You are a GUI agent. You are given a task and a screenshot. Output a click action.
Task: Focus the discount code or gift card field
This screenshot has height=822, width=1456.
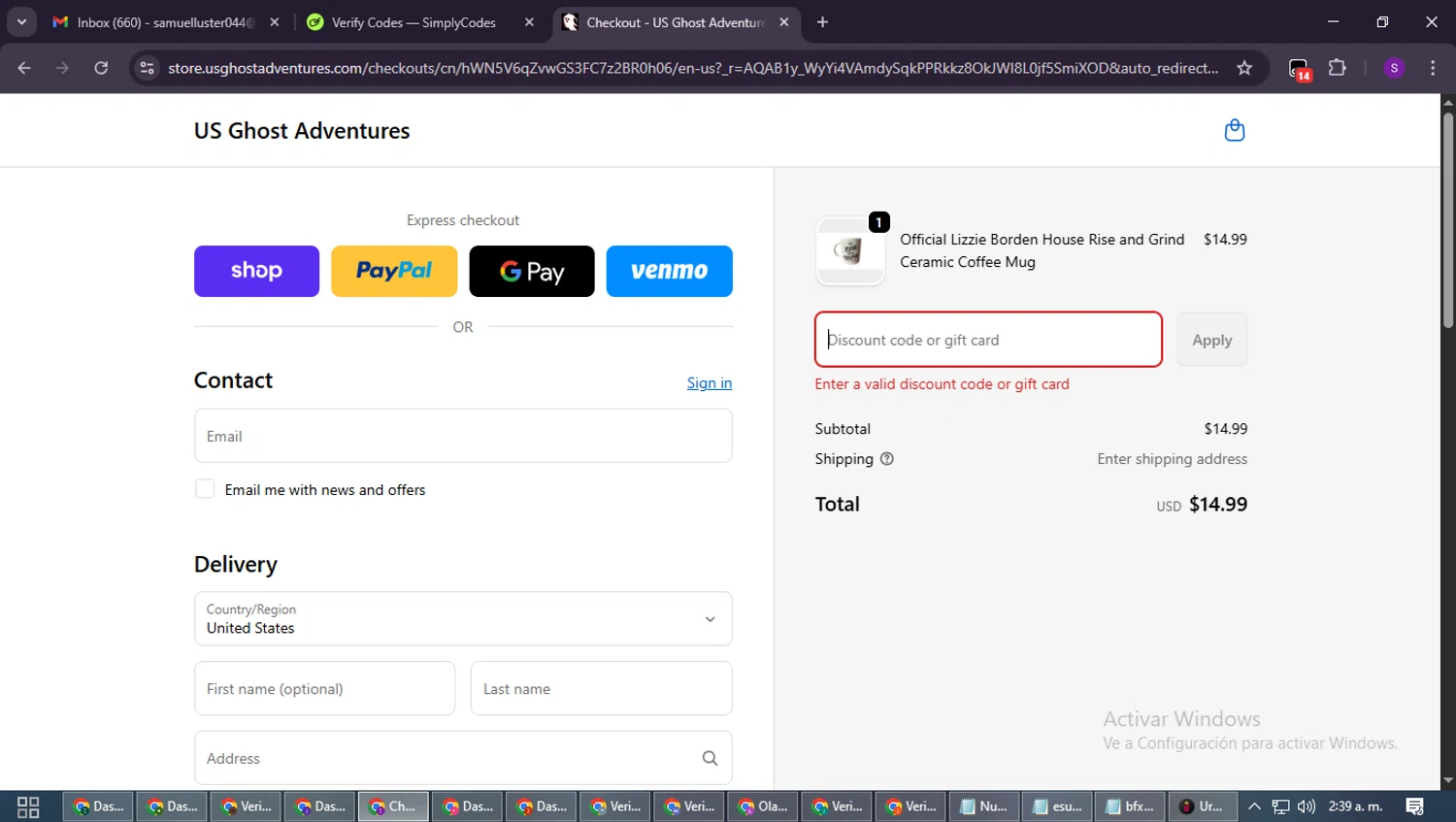[x=988, y=340]
